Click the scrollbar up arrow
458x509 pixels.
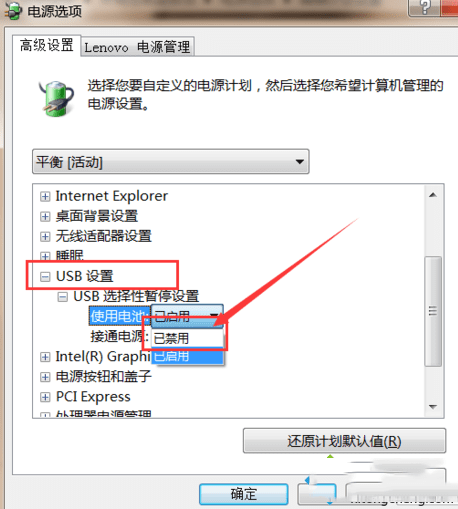point(433,195)
